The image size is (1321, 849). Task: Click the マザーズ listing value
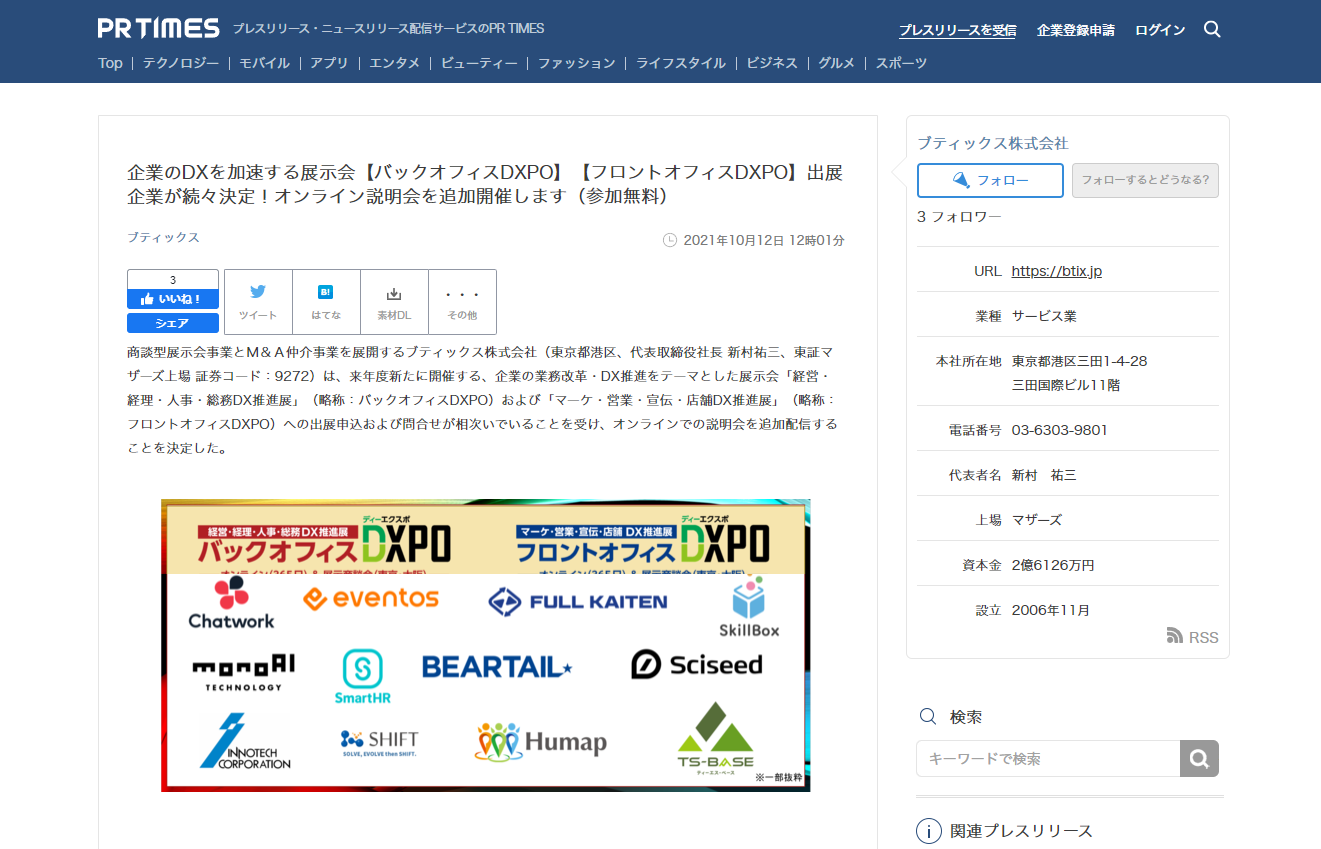click(1037, 520)
